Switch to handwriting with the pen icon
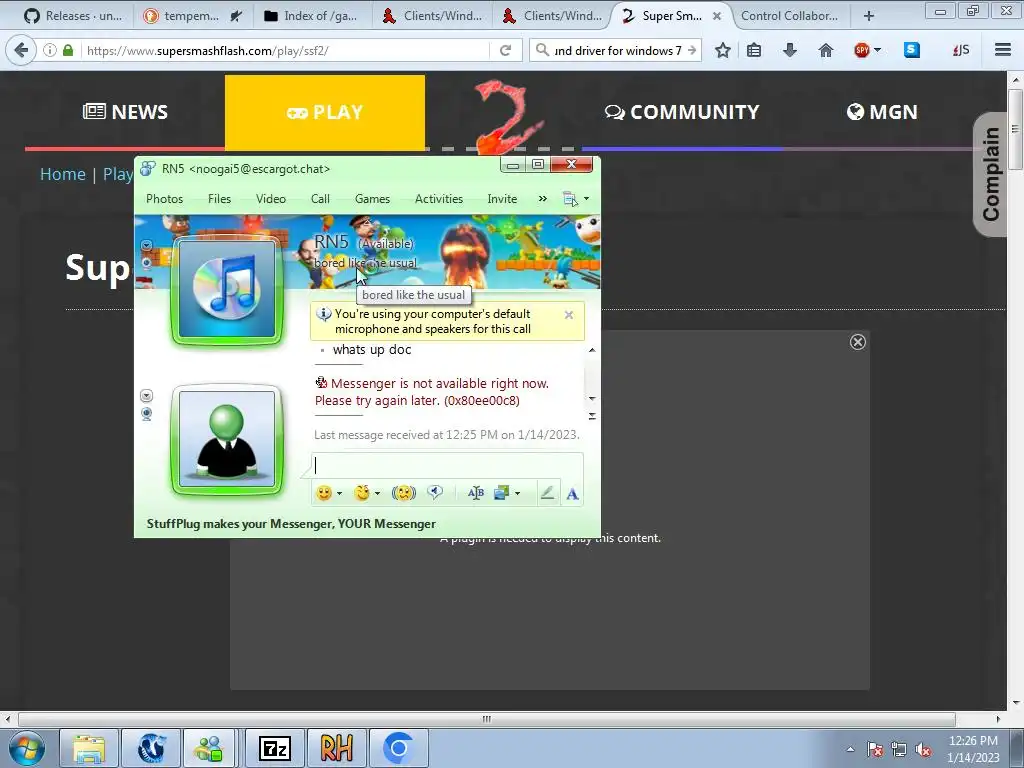1024x768 pixels. click(547, 493)
